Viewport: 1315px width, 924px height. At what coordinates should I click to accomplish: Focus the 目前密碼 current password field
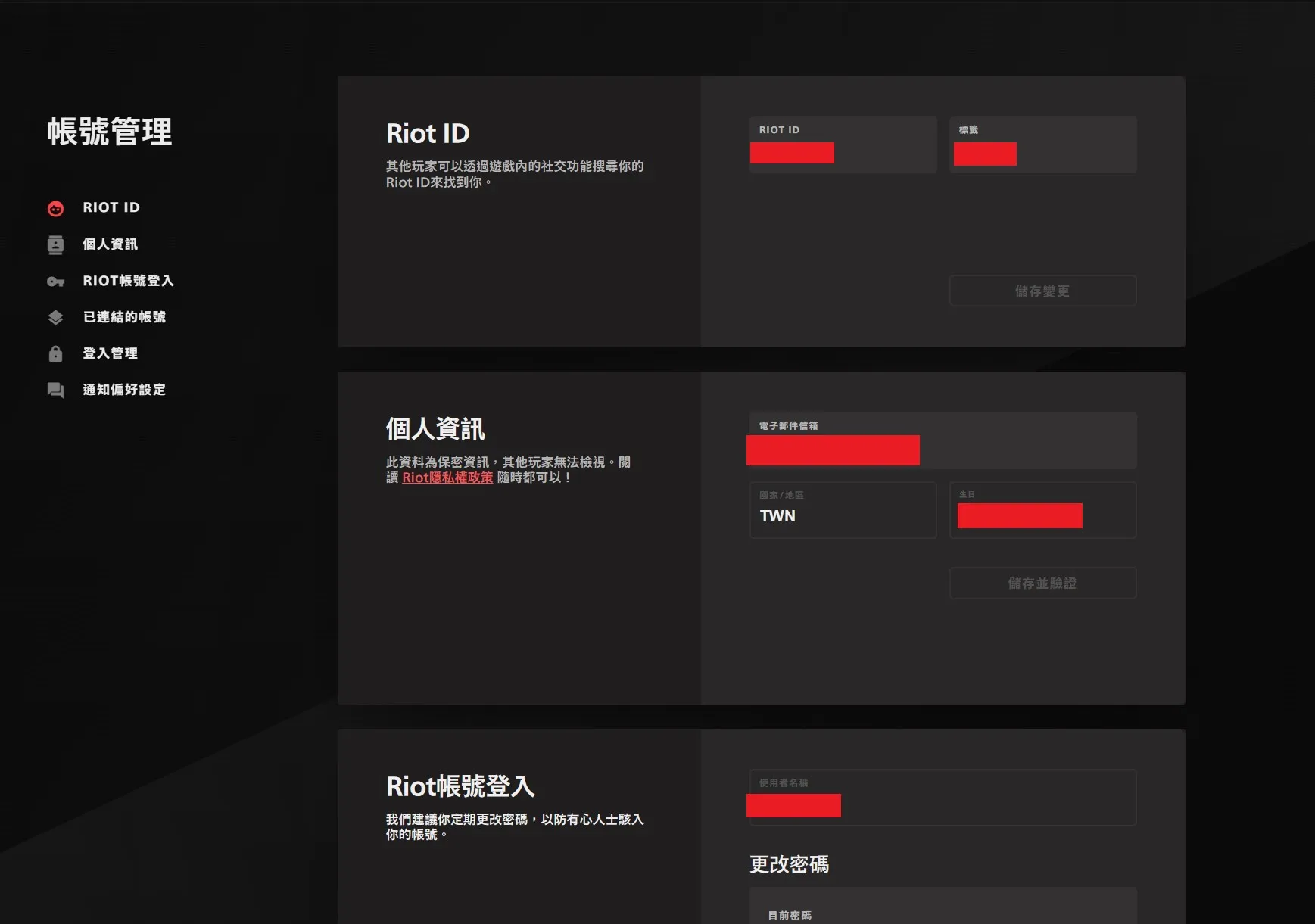943,906
